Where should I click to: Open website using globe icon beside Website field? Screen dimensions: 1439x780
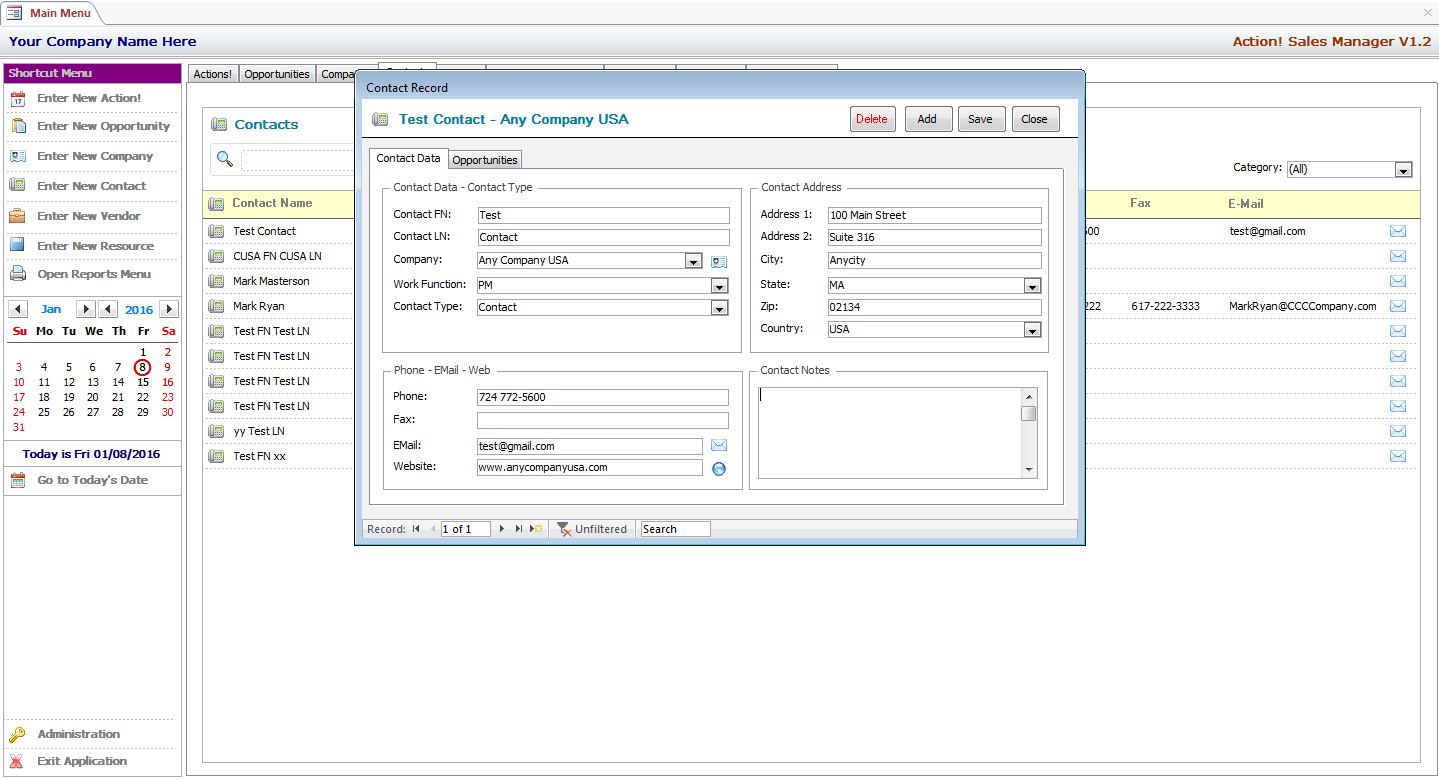click(718, 468)
